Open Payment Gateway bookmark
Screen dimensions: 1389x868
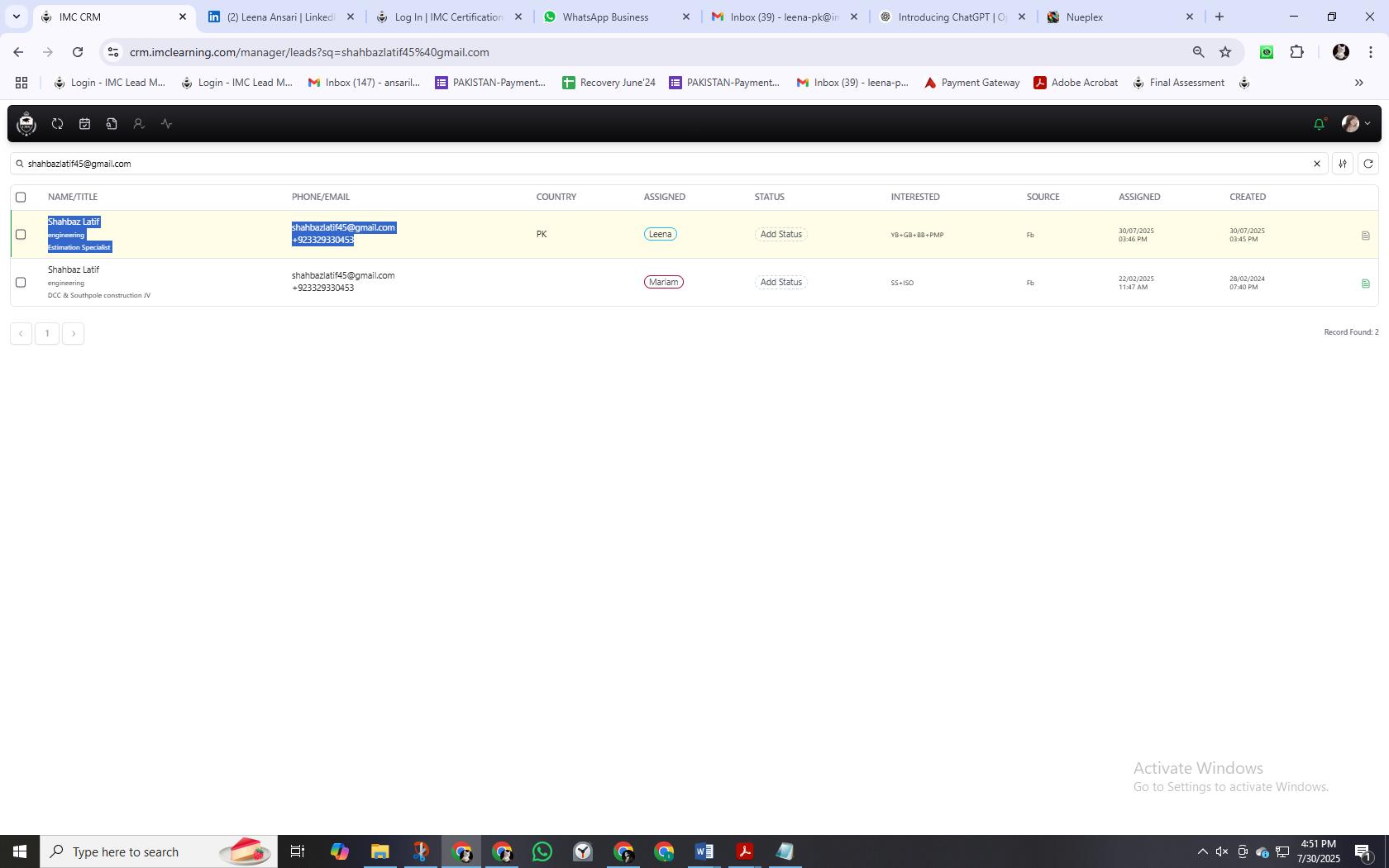click(971, 83)
